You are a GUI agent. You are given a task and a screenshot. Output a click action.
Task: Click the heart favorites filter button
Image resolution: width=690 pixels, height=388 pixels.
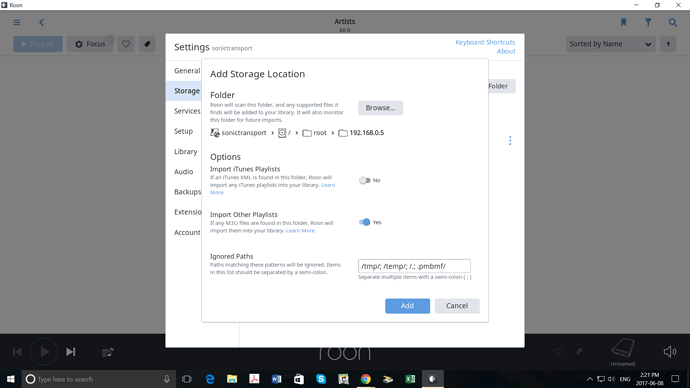click(126, 44)
